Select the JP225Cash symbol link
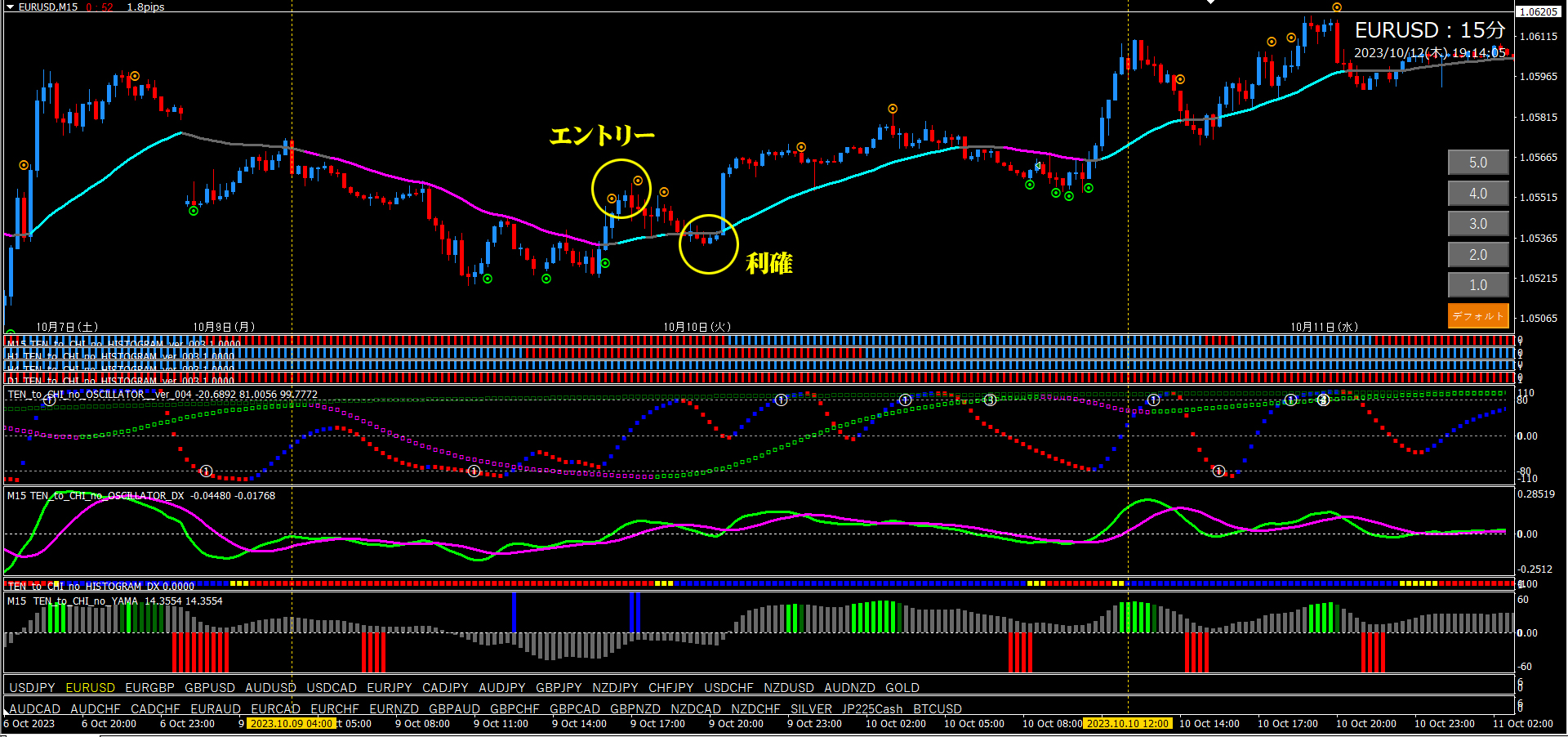Viewport: 1568px width, 737px height. click(x=872, y=709)
